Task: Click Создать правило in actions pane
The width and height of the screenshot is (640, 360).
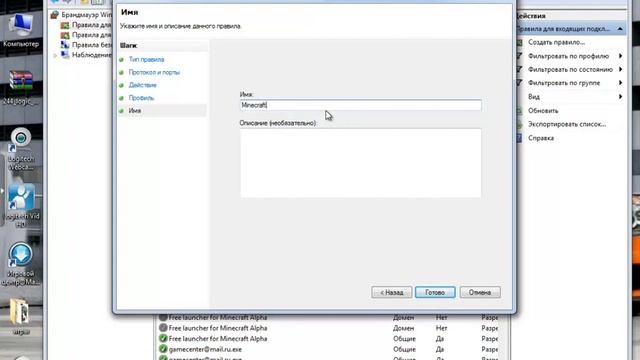Action: (556, 42)
